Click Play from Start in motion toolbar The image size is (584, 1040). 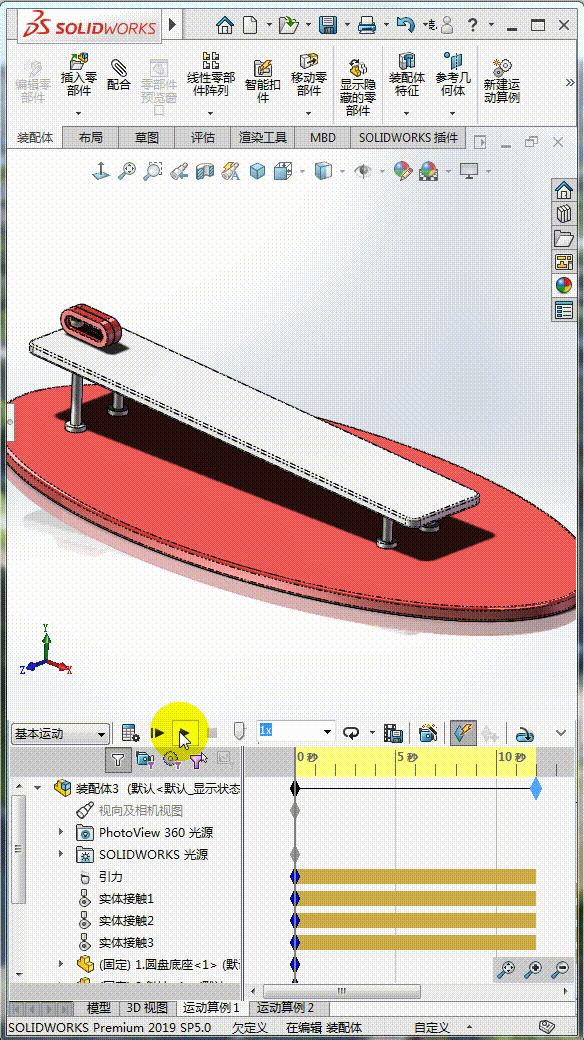[158, 733]
